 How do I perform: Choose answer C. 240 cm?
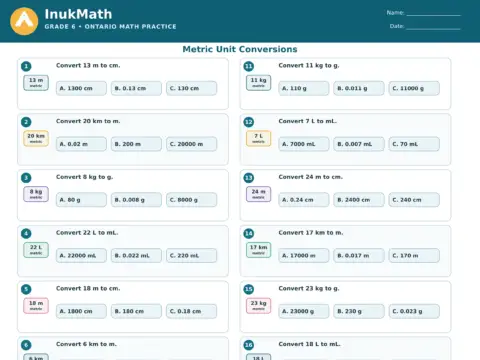point(414,200)
